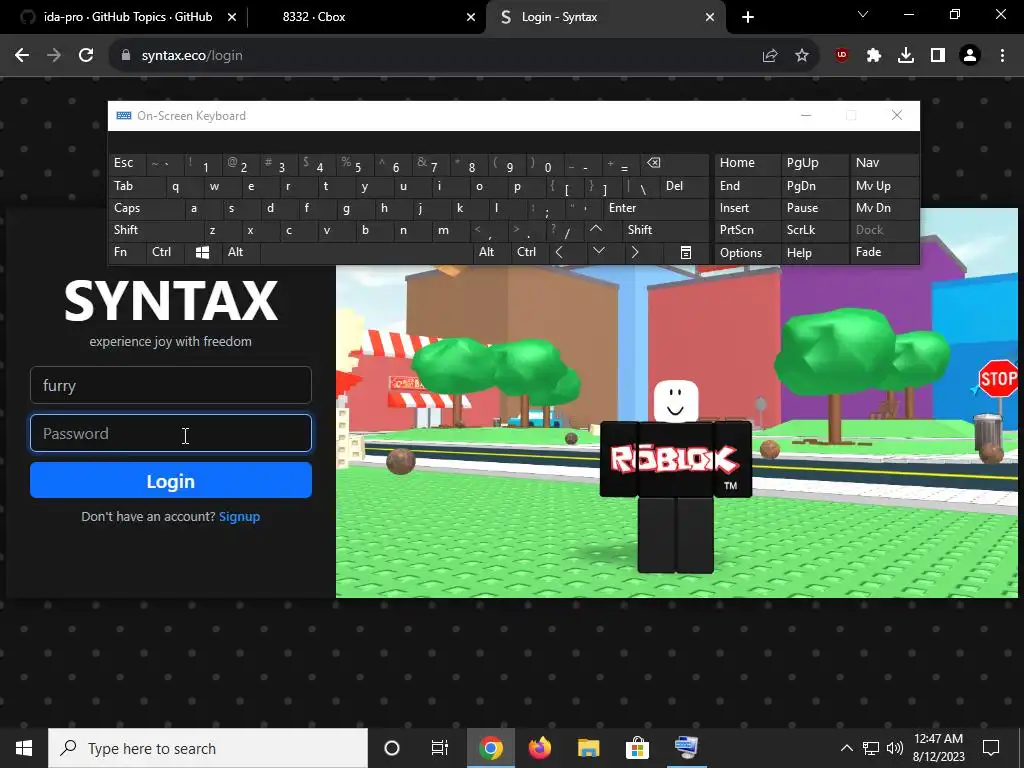Viewport: 1024px width, 768px height.
Task: Expand the tab search chevron
Action: tap(863, 14)
